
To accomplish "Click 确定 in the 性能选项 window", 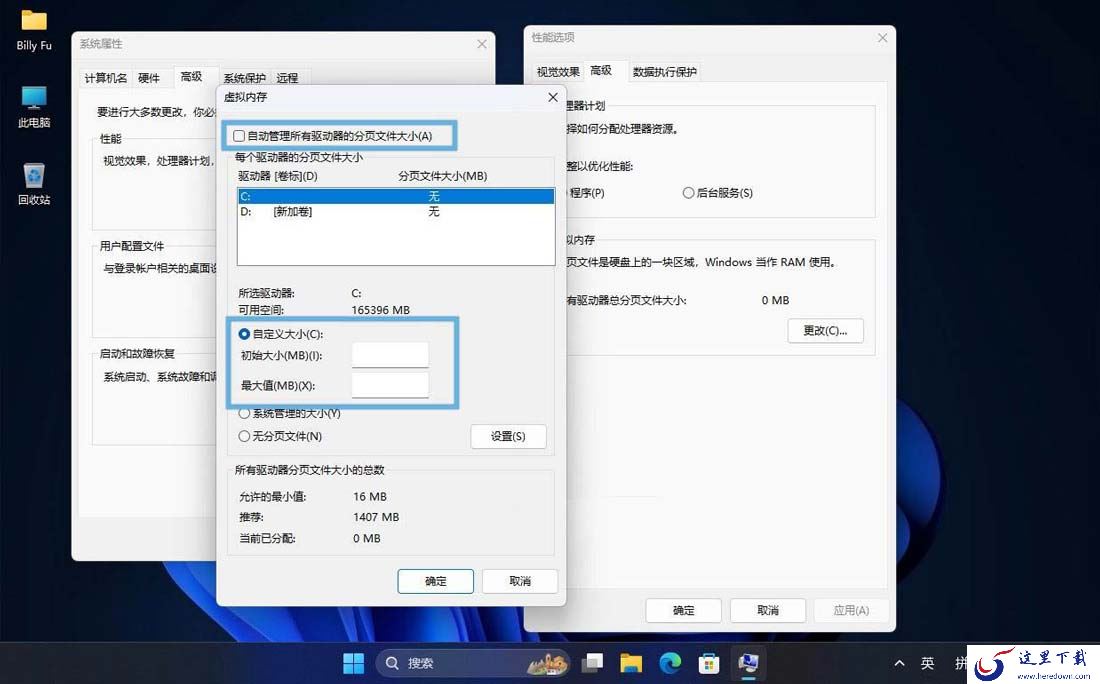I will tap(683, 610).
